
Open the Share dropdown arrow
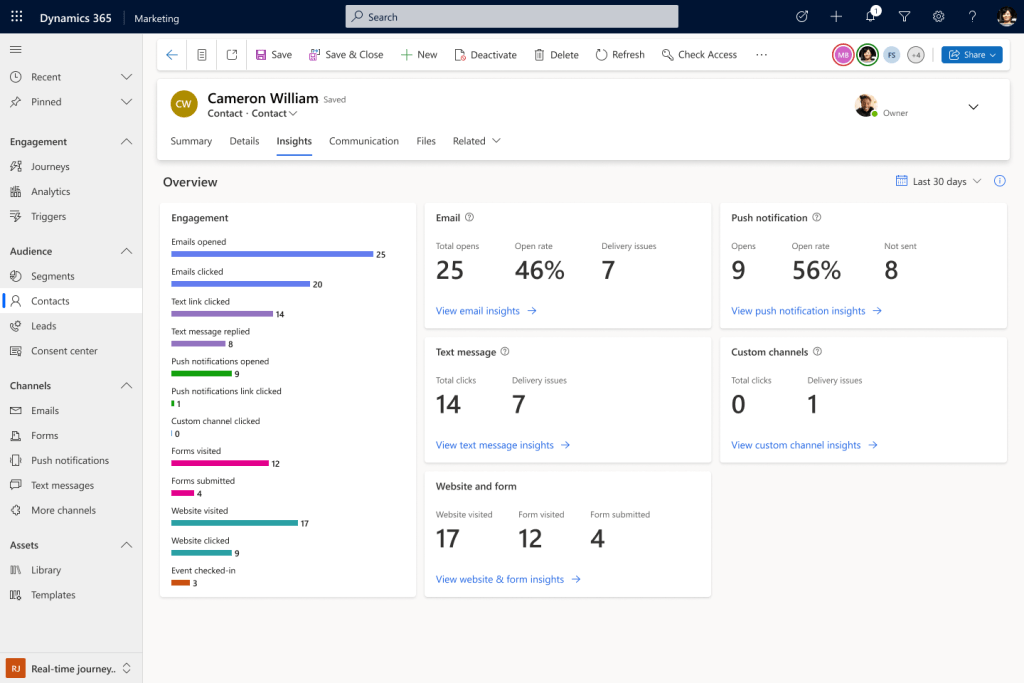993,55
